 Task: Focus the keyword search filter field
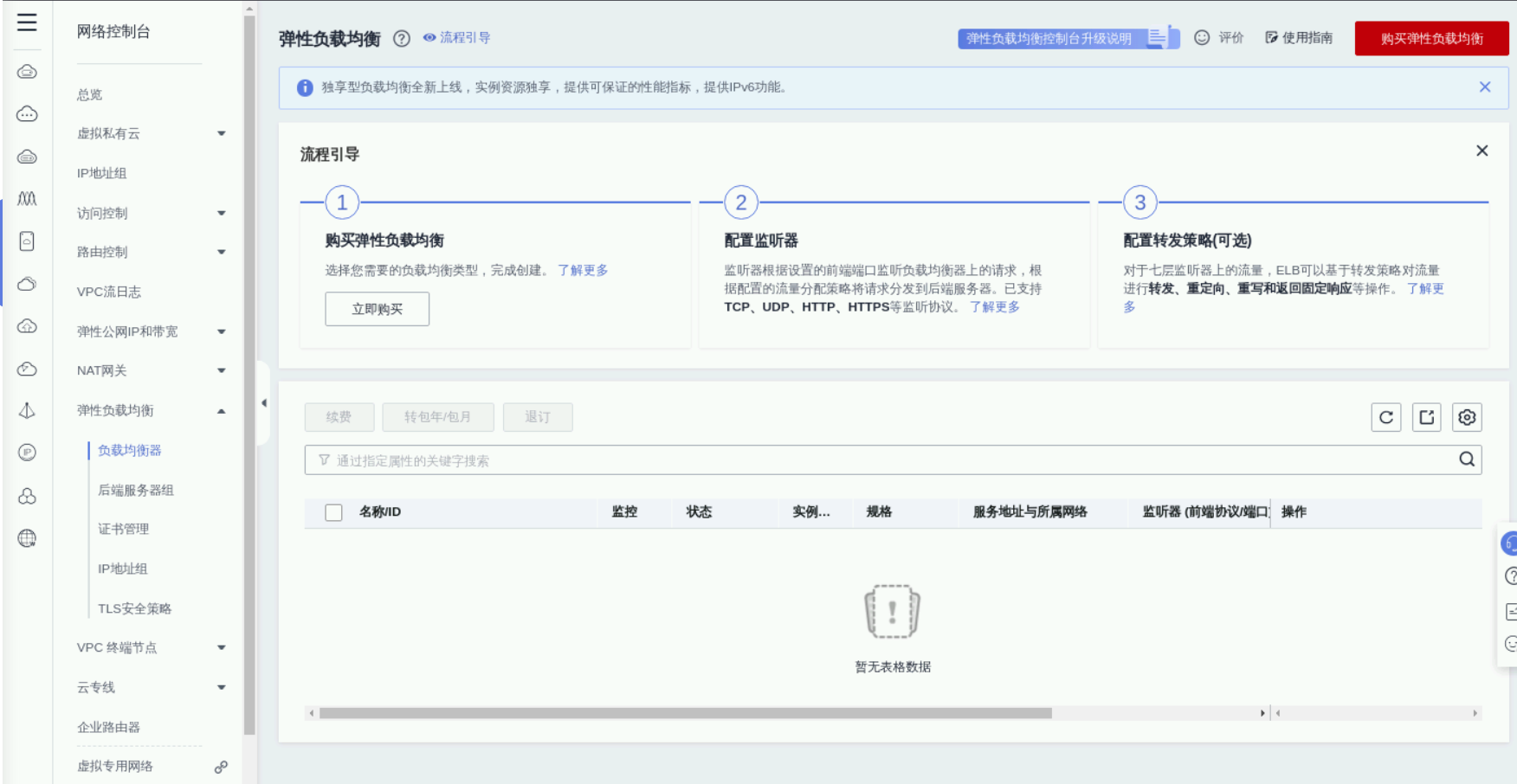[893, 459]
